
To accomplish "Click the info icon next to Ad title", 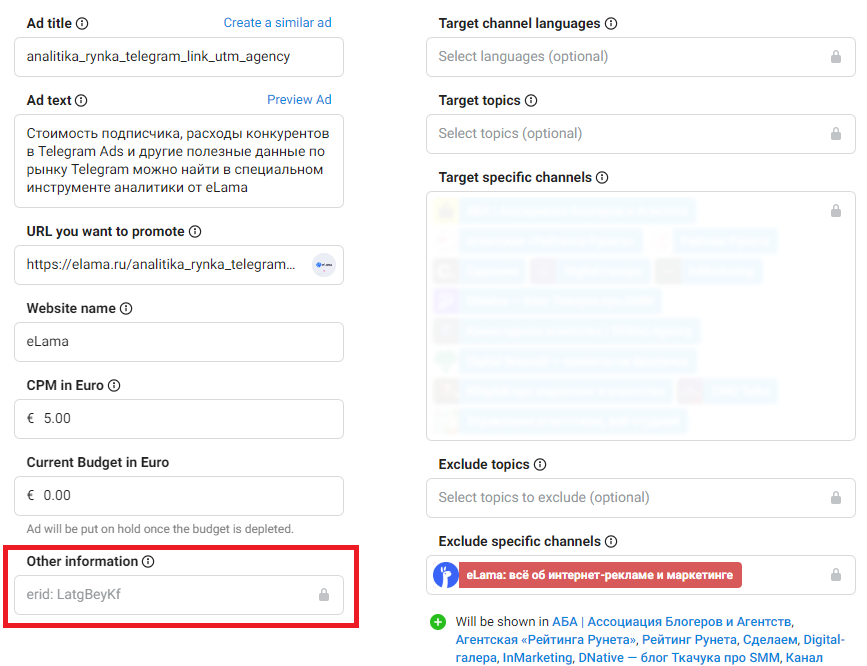I will (82, 23).
